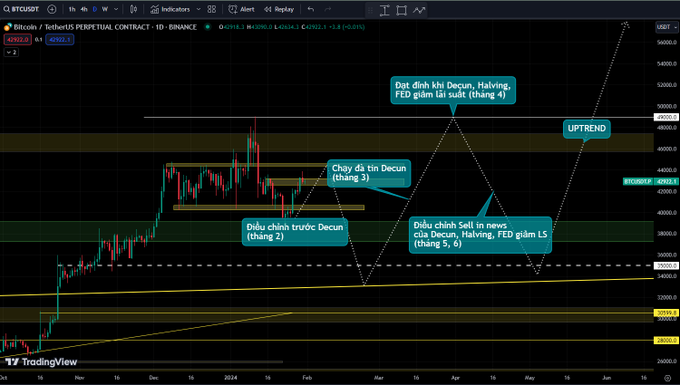Click the Dec label on time axis
This screenshot has height=385, width=680.
pyautogui.click(x=154, y=378)
